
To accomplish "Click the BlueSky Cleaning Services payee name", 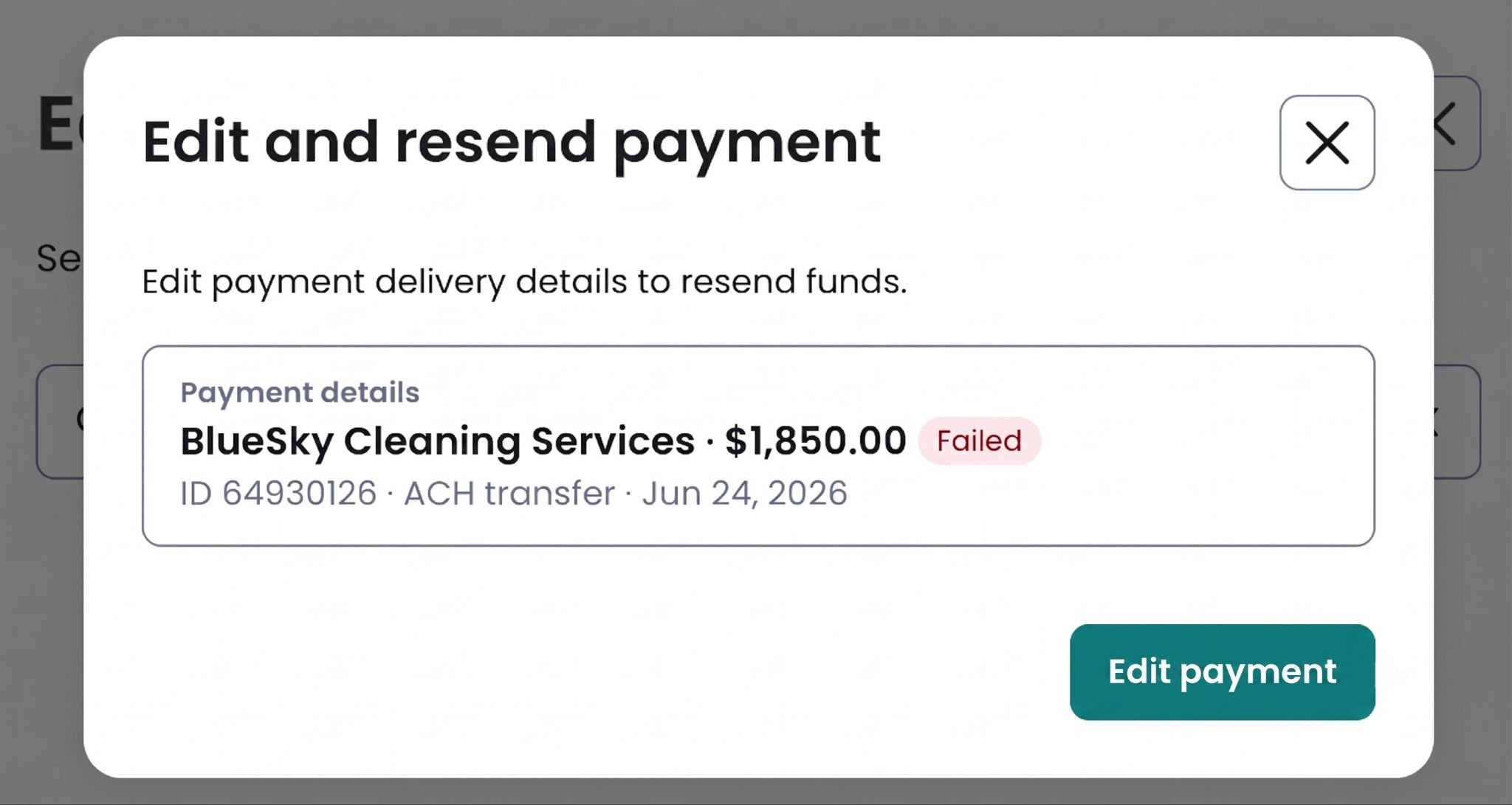I will pyautogui.click(x=437, y=441).
